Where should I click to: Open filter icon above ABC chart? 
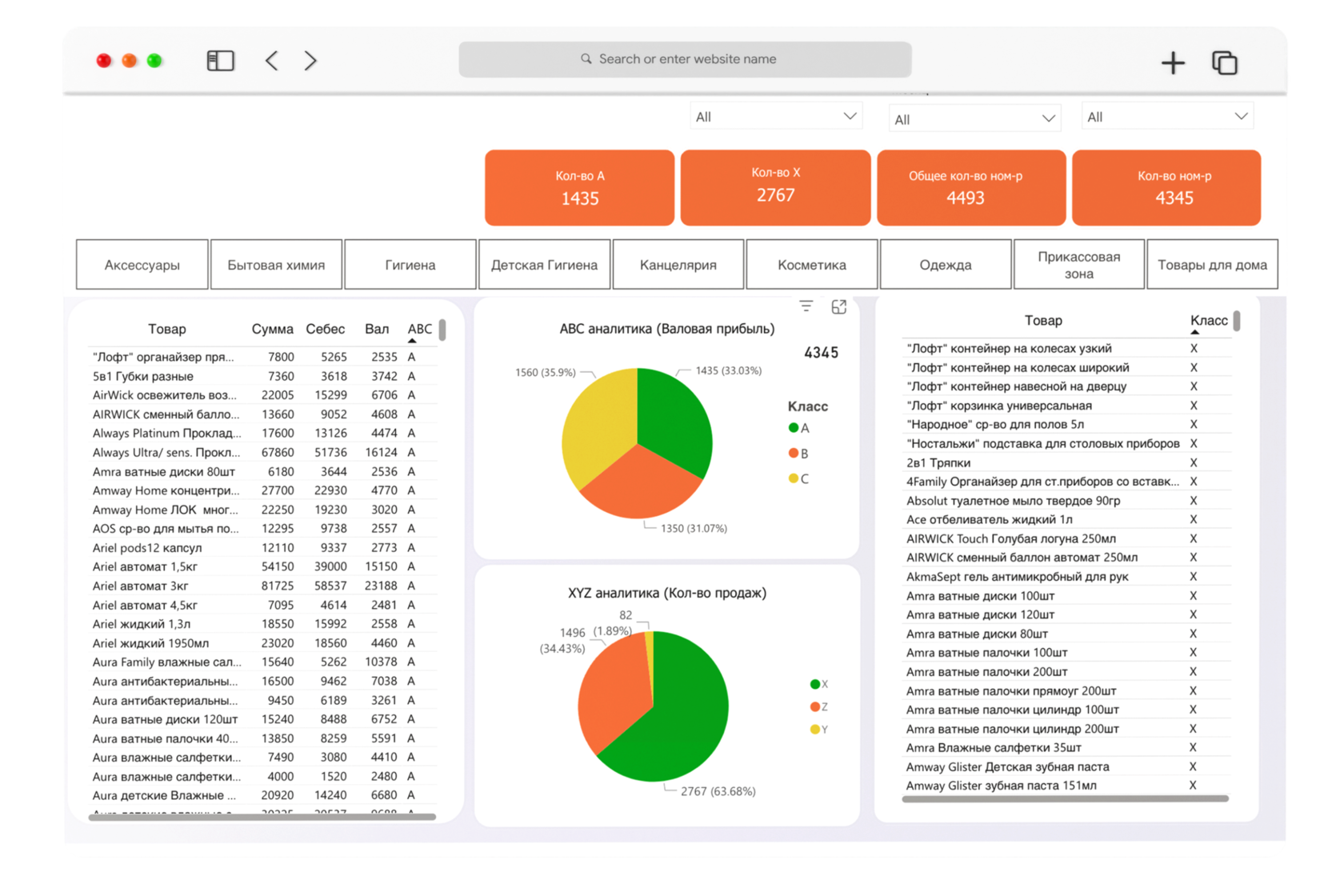point(806,306)
